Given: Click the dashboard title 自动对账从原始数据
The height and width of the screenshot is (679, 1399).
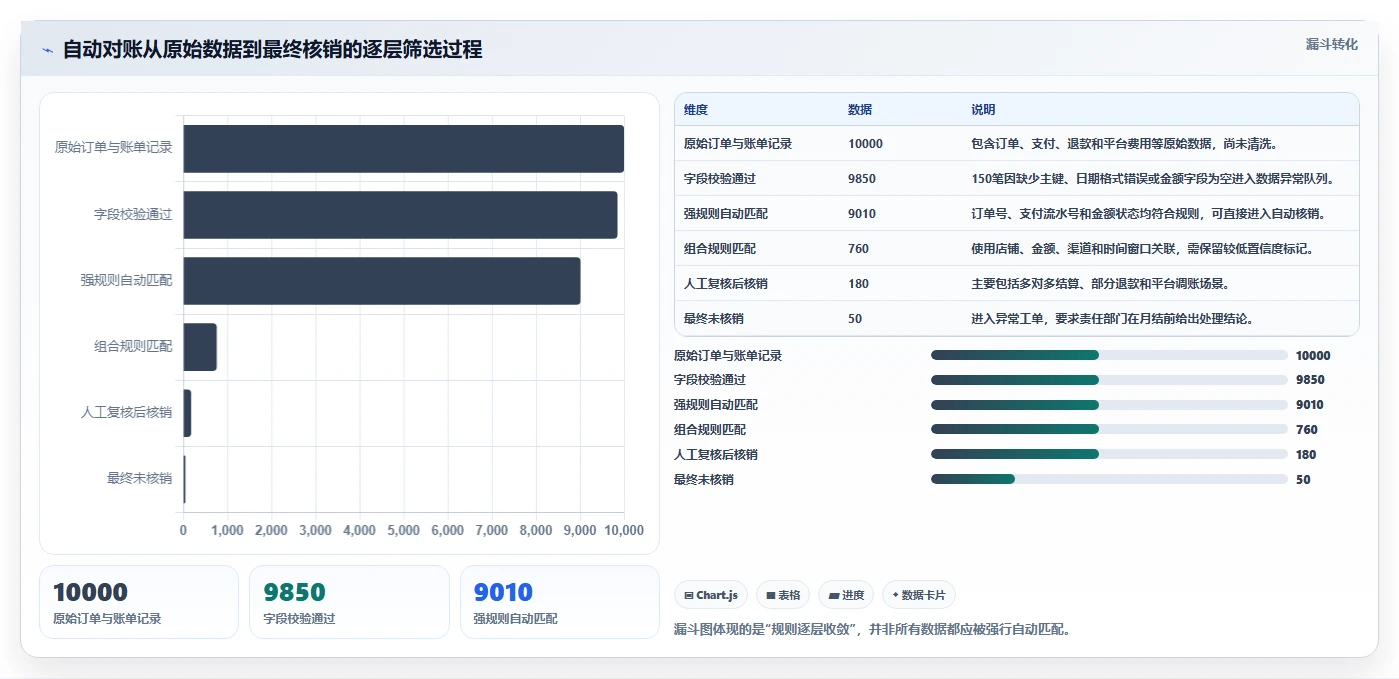Looking at the screenshot, I should (x=272, y=50).
